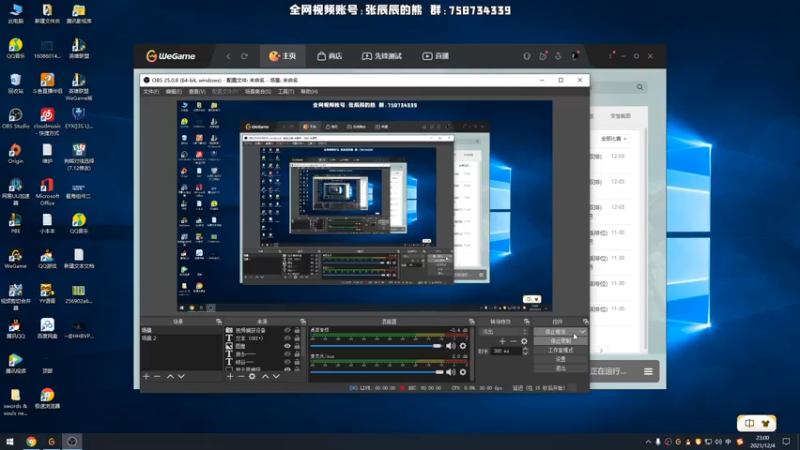Click the WeGame back arrow
The width and height of the screenshot is (800, 450).
coord(228,56)
